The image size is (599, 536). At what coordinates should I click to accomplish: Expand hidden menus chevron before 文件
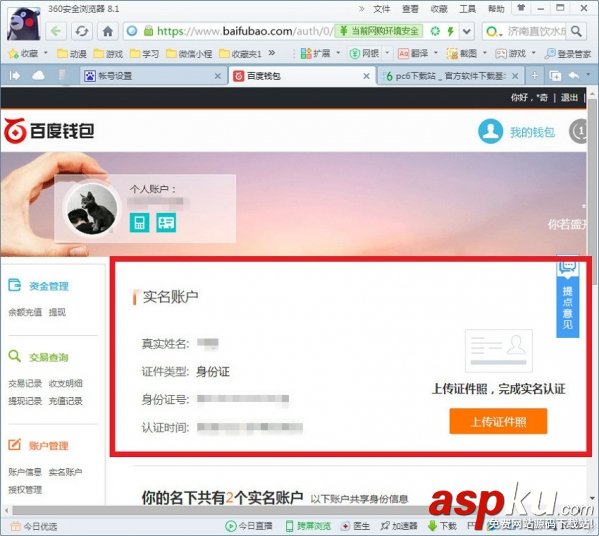361,8
